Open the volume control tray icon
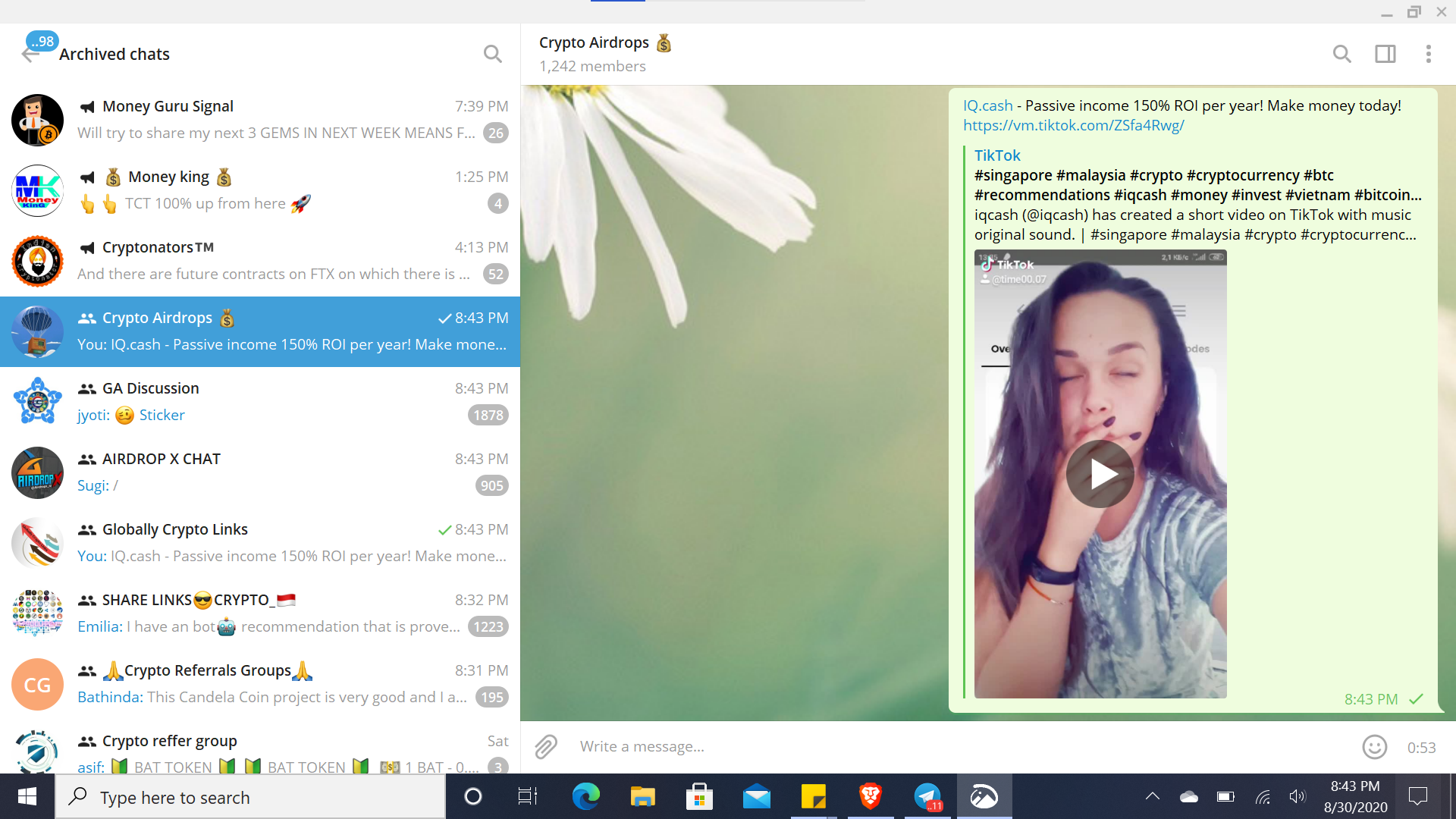This screenshot has height=819, width=1456. pos(1298,796)
